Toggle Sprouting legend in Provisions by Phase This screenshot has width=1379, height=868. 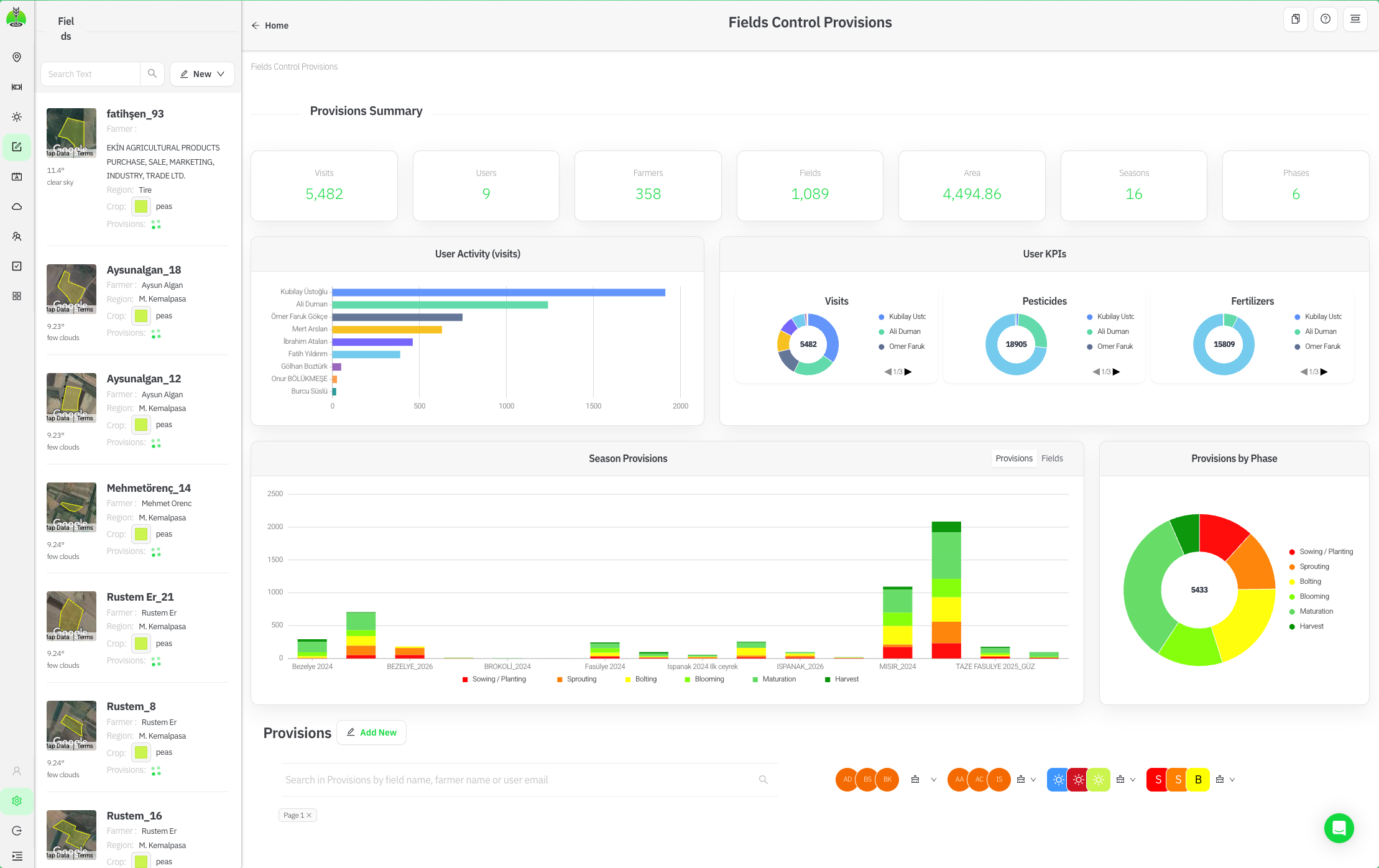[x=1314, y=566]
